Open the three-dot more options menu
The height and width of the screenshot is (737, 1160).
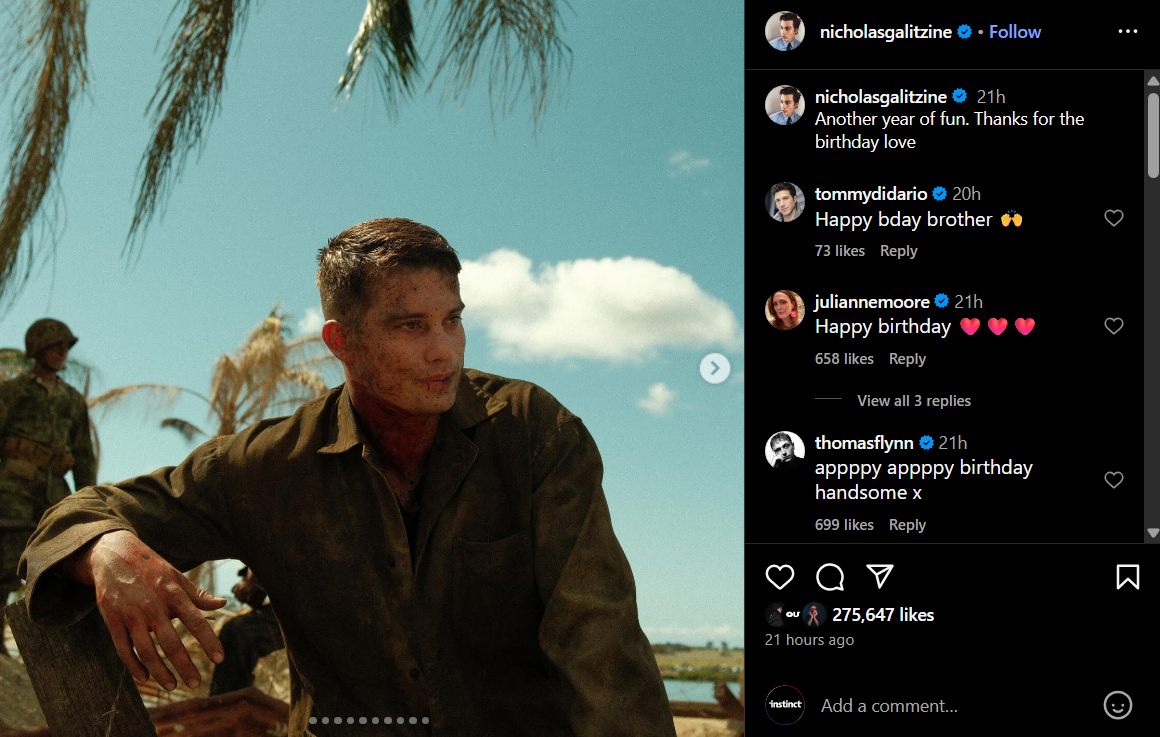1128,32
